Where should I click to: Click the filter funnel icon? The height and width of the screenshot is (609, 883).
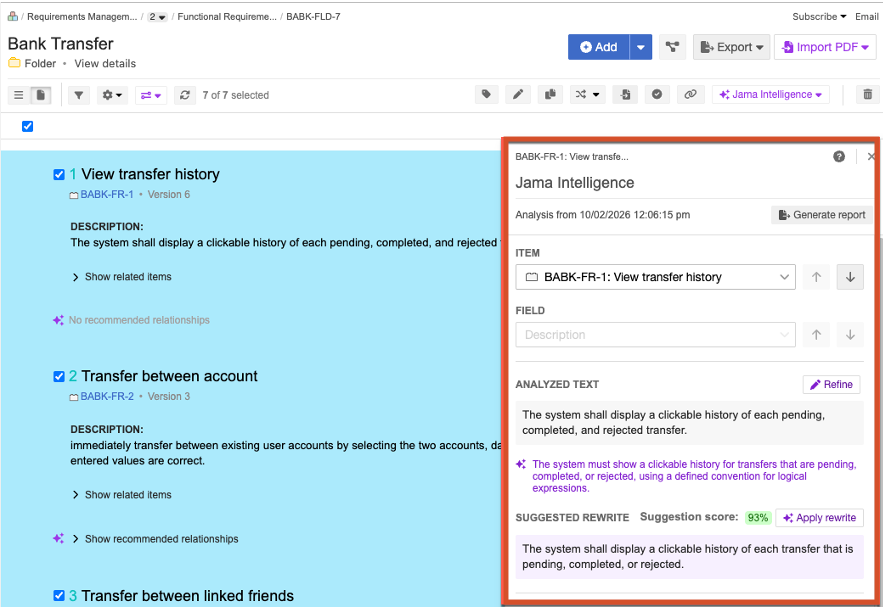pos(79,95)
